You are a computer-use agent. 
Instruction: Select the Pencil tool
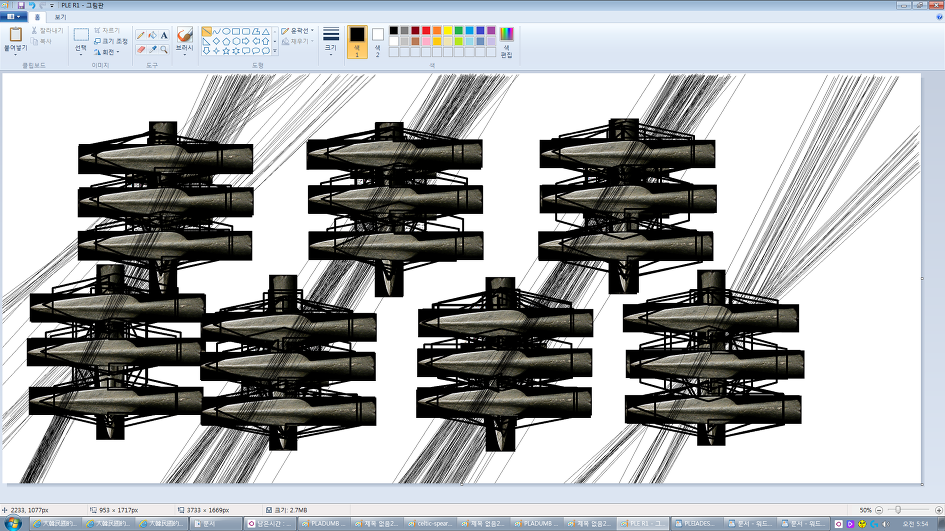pos(141,35)
